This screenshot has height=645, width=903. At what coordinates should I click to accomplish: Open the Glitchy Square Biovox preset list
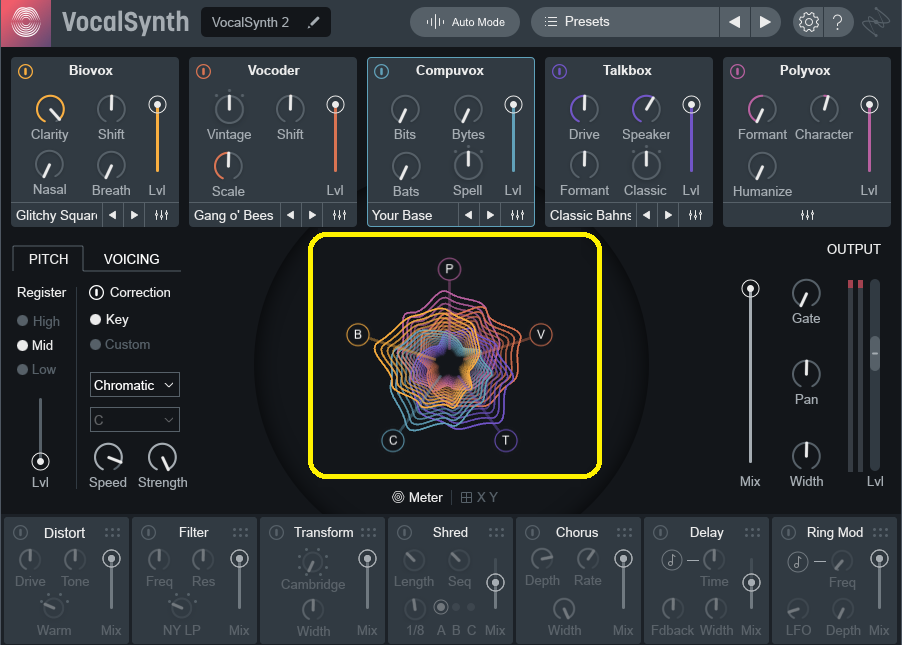(x=56, y=215)
